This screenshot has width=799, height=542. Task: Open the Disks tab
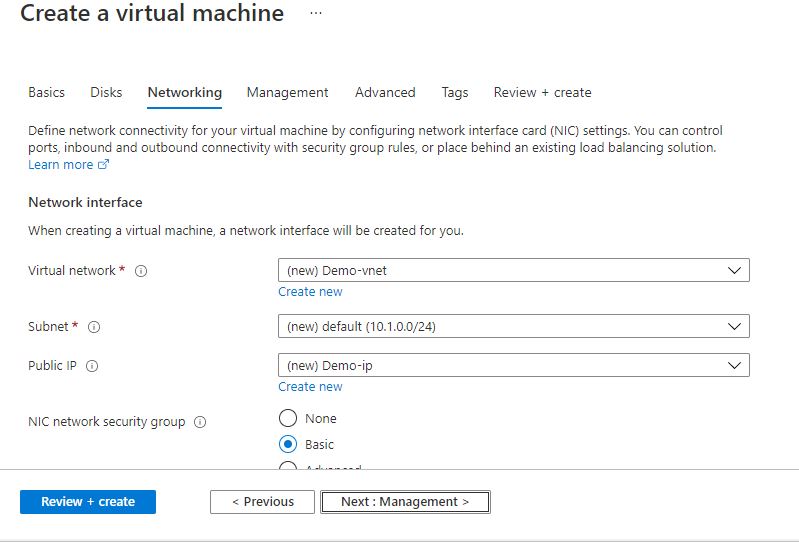pyautogui.click(x=106, y=92)
